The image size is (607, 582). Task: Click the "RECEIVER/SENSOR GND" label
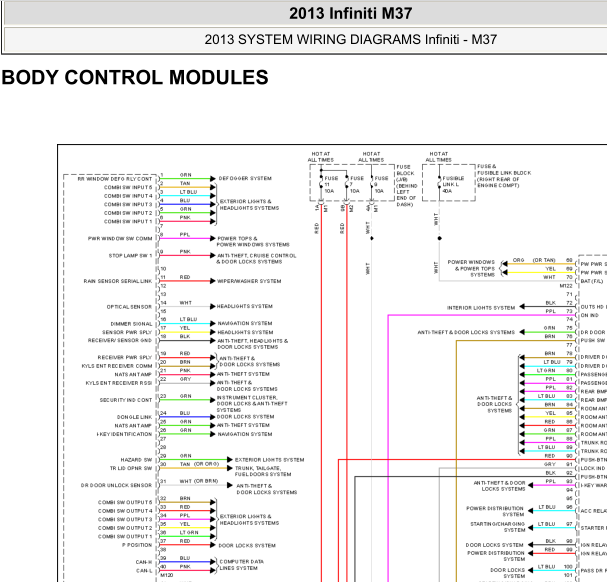coord(120,340)
